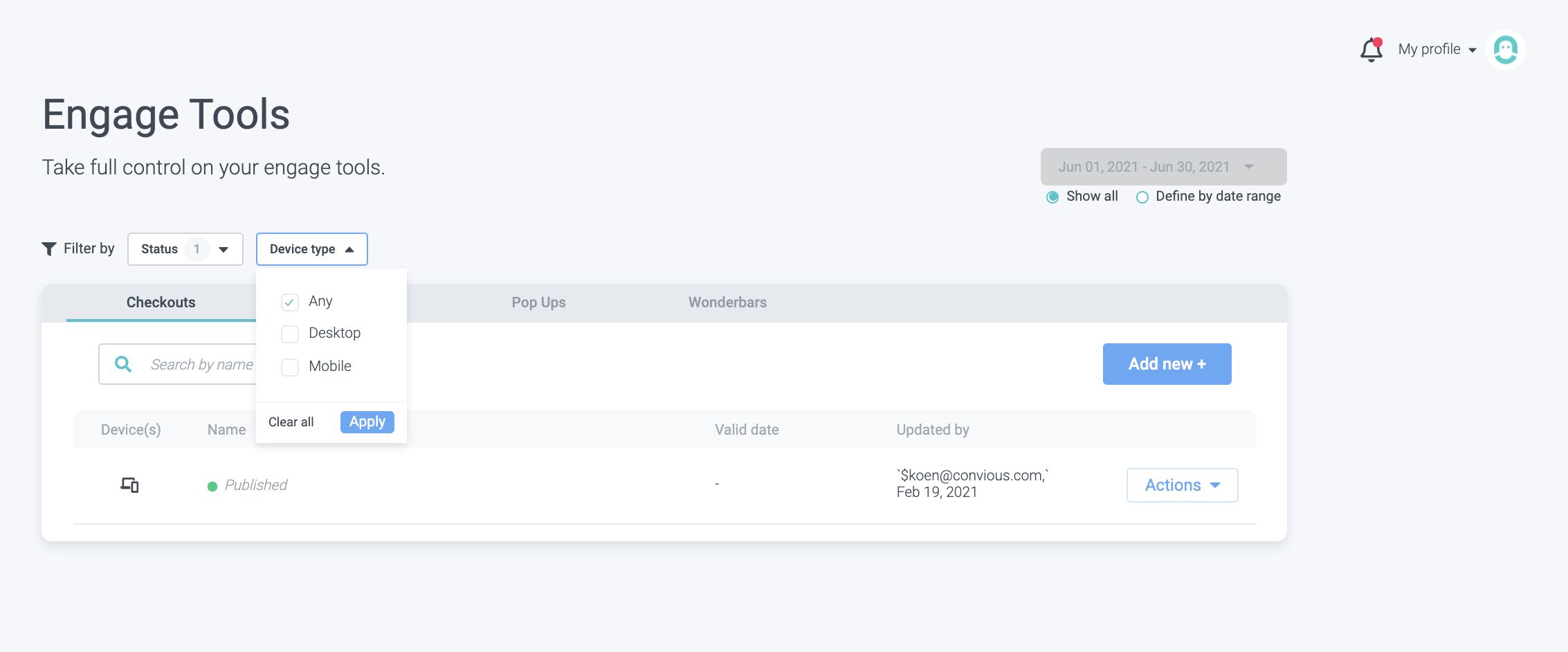The height and width of the screenshot is (652, 1568).
Task: Click the green Published status dot
Action: [x=212, y=486]
